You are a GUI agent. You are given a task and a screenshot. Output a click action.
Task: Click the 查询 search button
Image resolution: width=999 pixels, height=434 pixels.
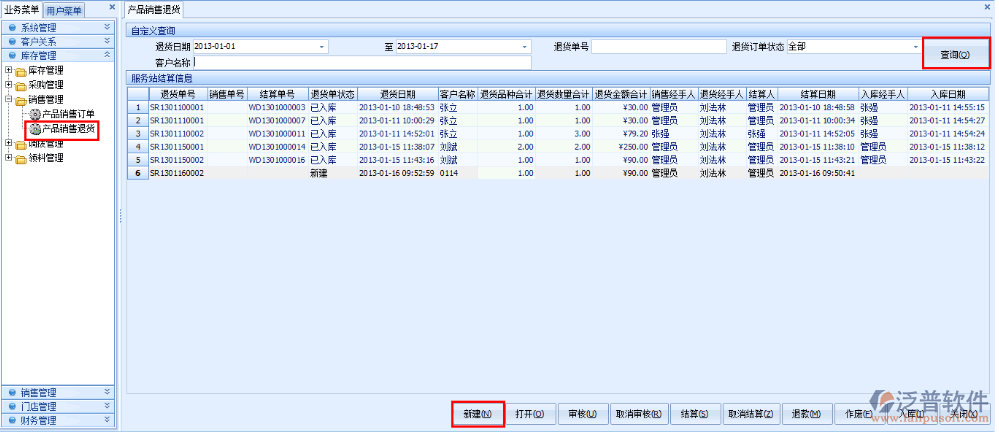tap(954, 54)
